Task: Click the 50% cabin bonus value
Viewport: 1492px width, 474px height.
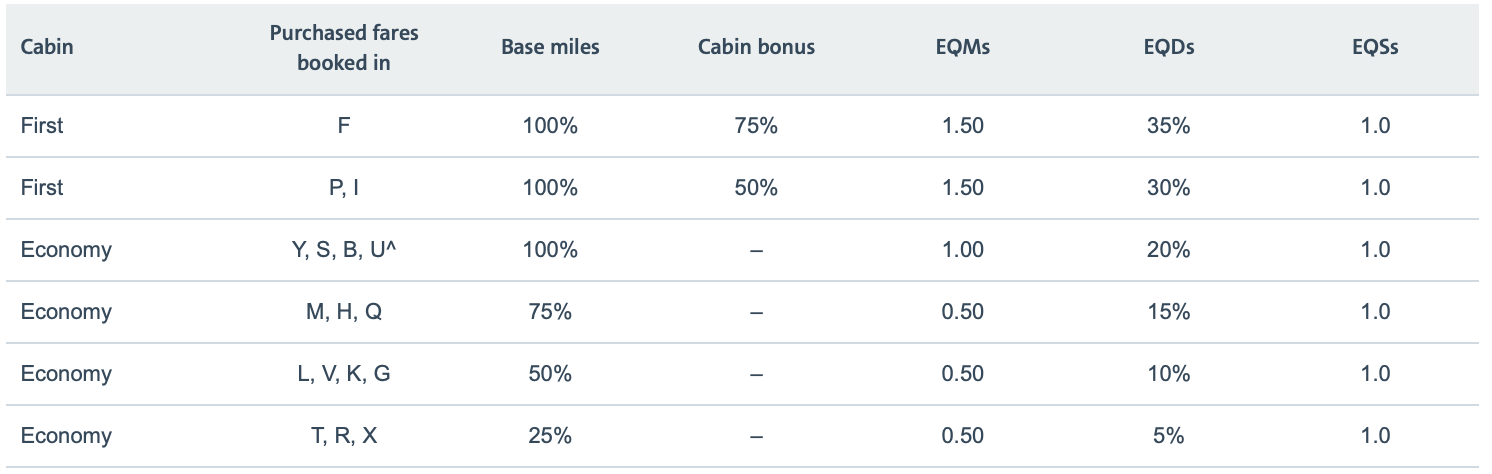Action: [x=756, y=188]
